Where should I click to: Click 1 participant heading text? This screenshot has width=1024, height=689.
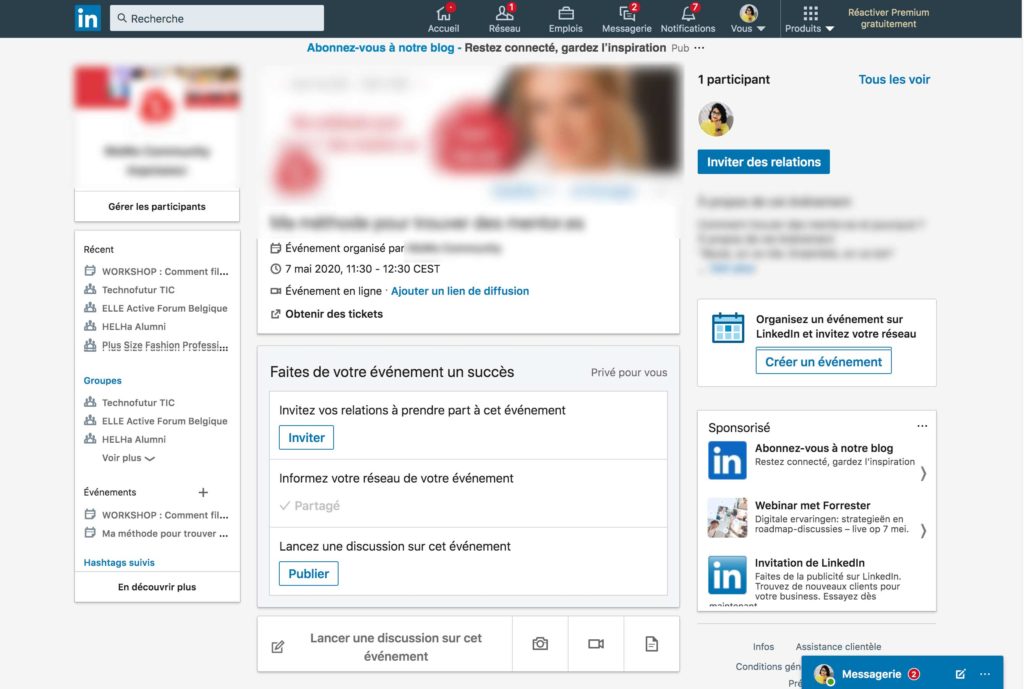click(x=733, y=80)
